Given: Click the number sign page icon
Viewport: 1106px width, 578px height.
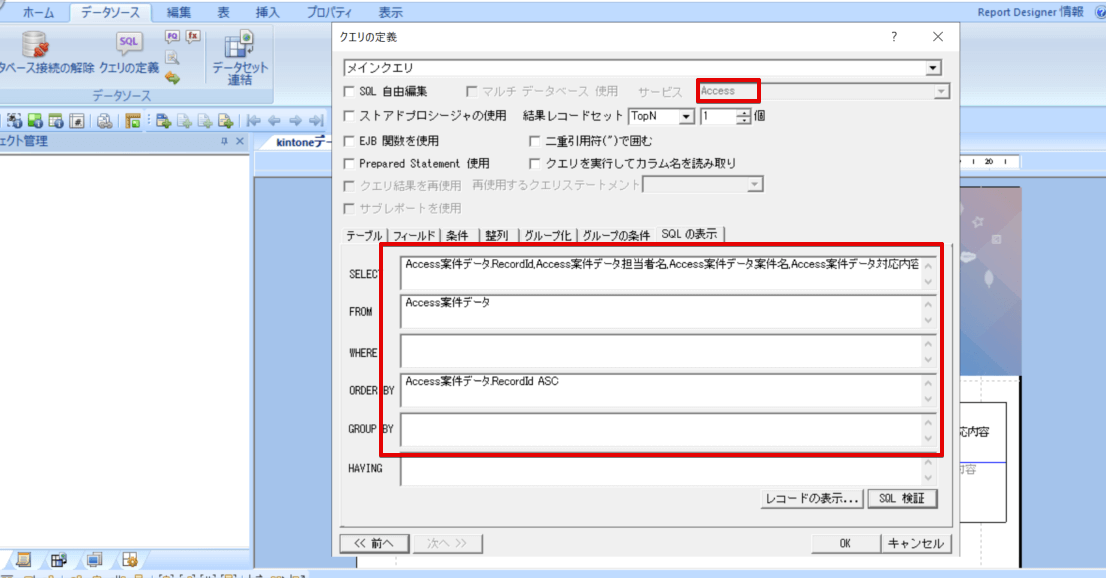Looking at the screenshot, I should pyautogui.click(x=77, y=121).
